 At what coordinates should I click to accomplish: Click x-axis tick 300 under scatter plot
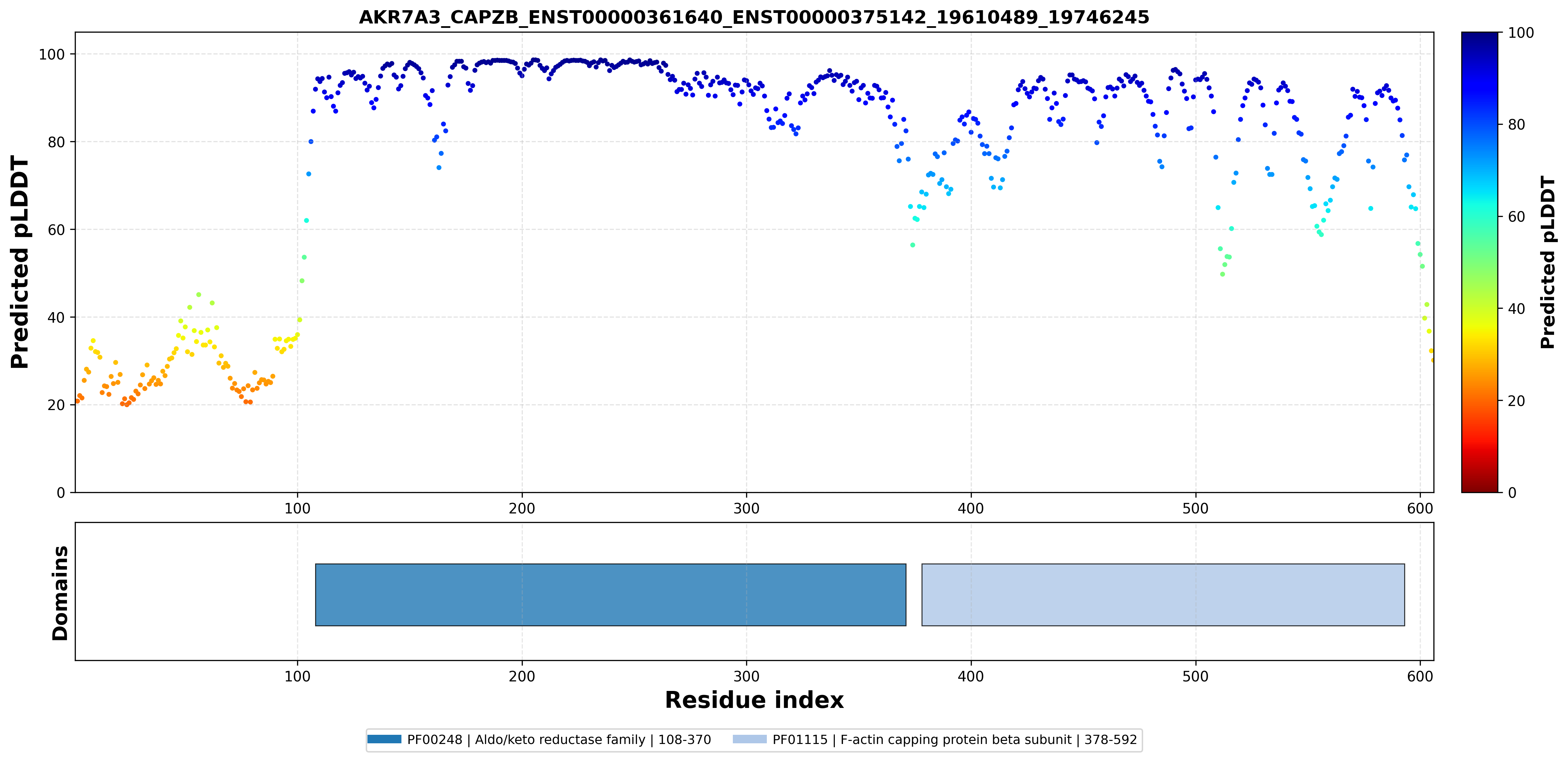click(746, 508)
